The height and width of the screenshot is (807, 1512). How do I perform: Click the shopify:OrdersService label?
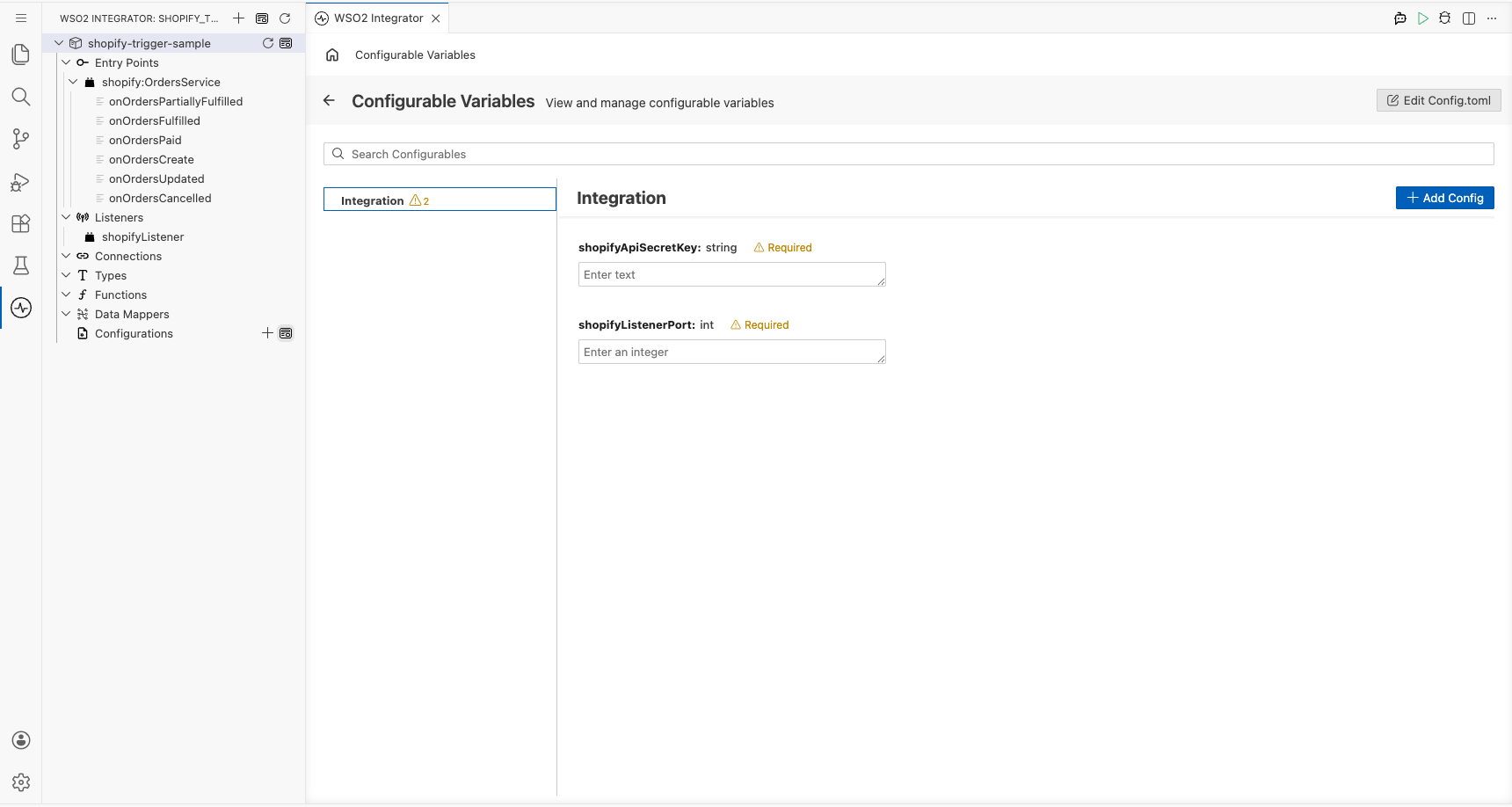[161, 82]
